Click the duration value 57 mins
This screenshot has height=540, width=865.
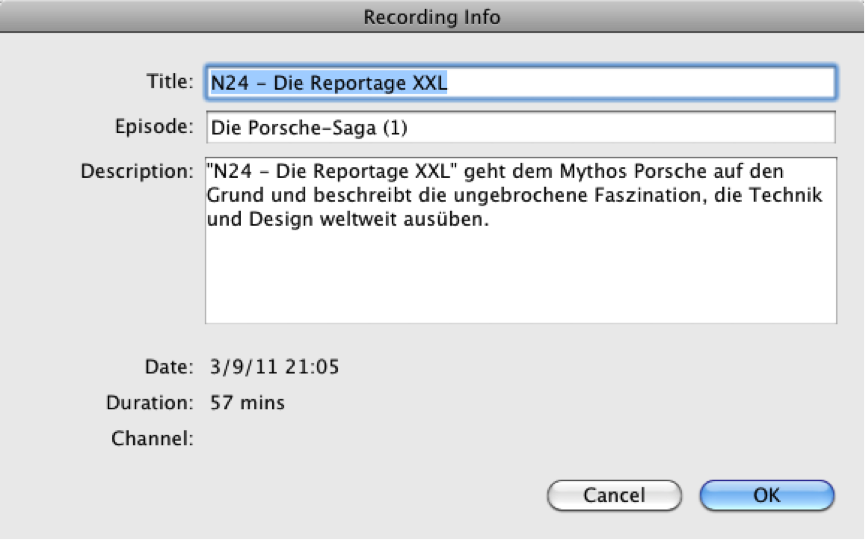click(247, 403)
